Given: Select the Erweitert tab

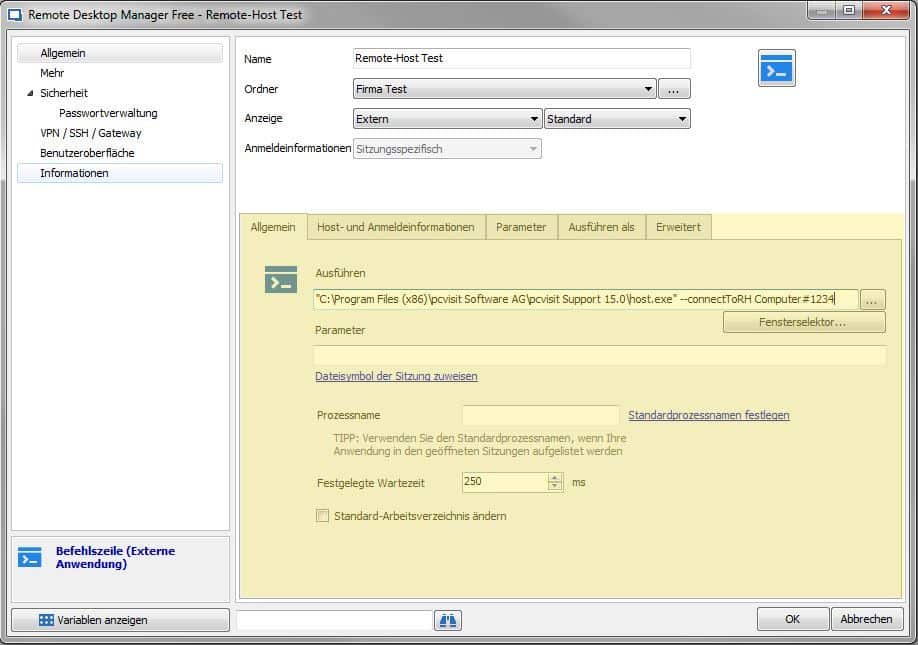Looking at the screenshot, I should [x=678, y=227].
